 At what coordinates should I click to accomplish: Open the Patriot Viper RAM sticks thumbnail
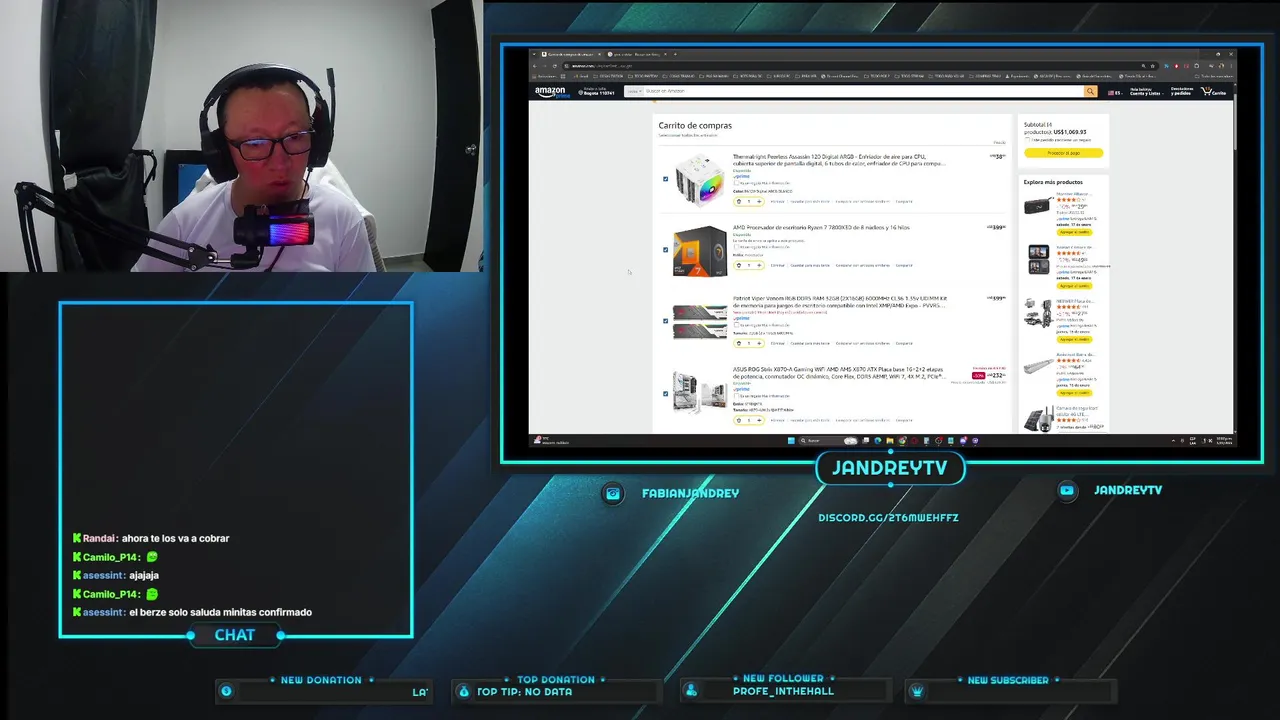tap(699, 321)
